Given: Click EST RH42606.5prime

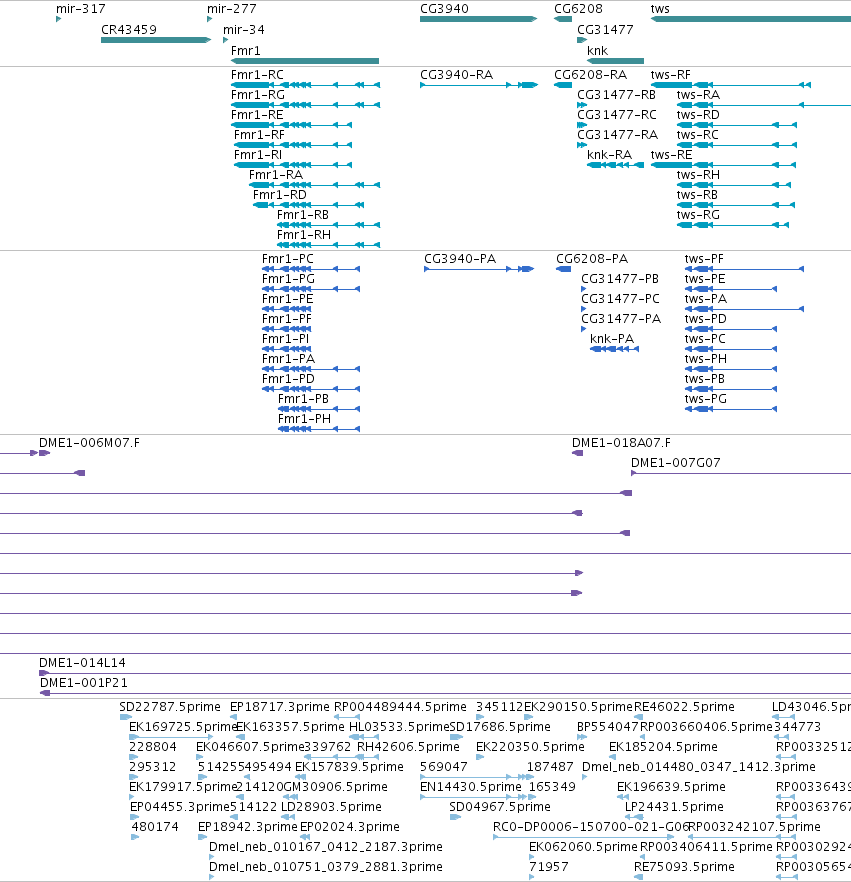Looking at the screenshot, I should coord(408,746).
